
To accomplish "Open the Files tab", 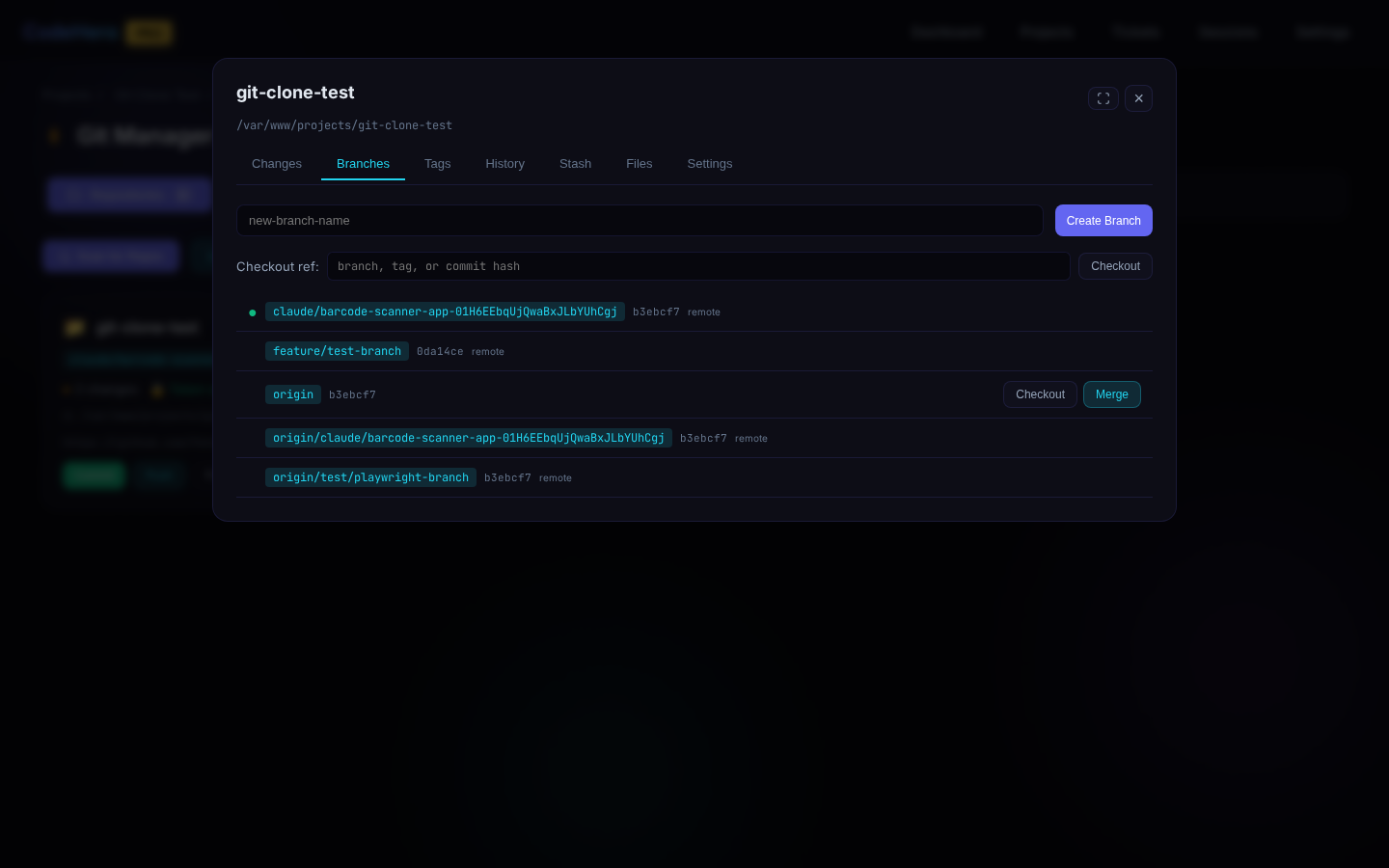I will click(x=639, y=164).
